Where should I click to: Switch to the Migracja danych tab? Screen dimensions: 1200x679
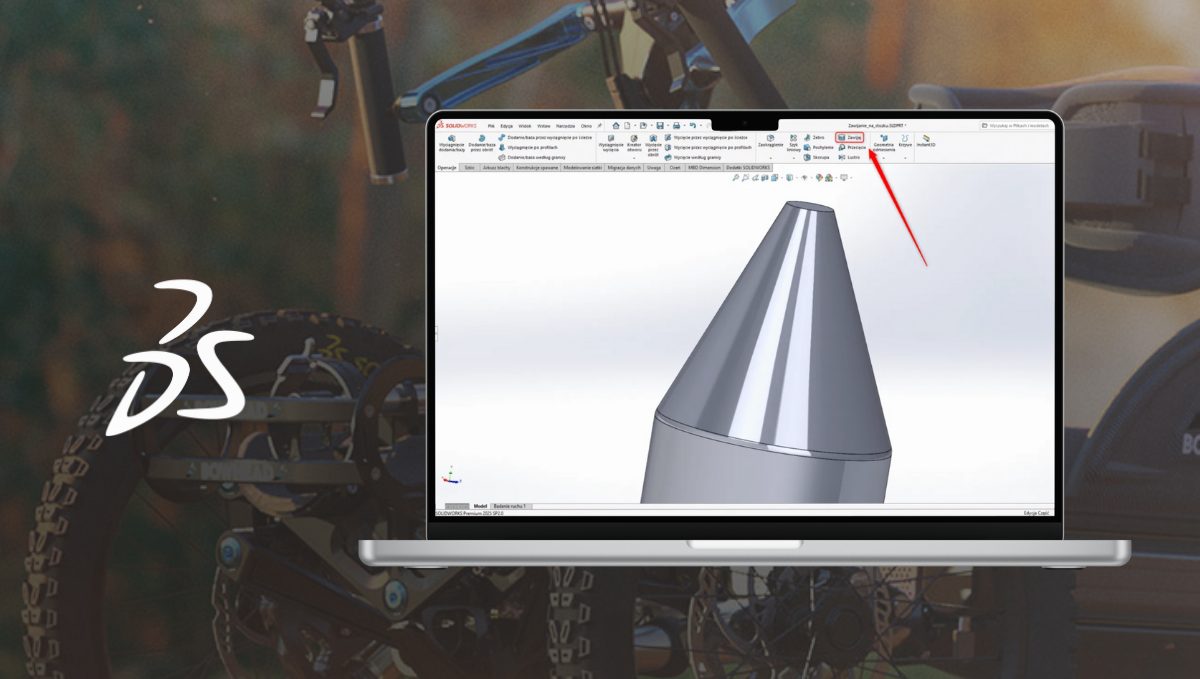[625, 168]
